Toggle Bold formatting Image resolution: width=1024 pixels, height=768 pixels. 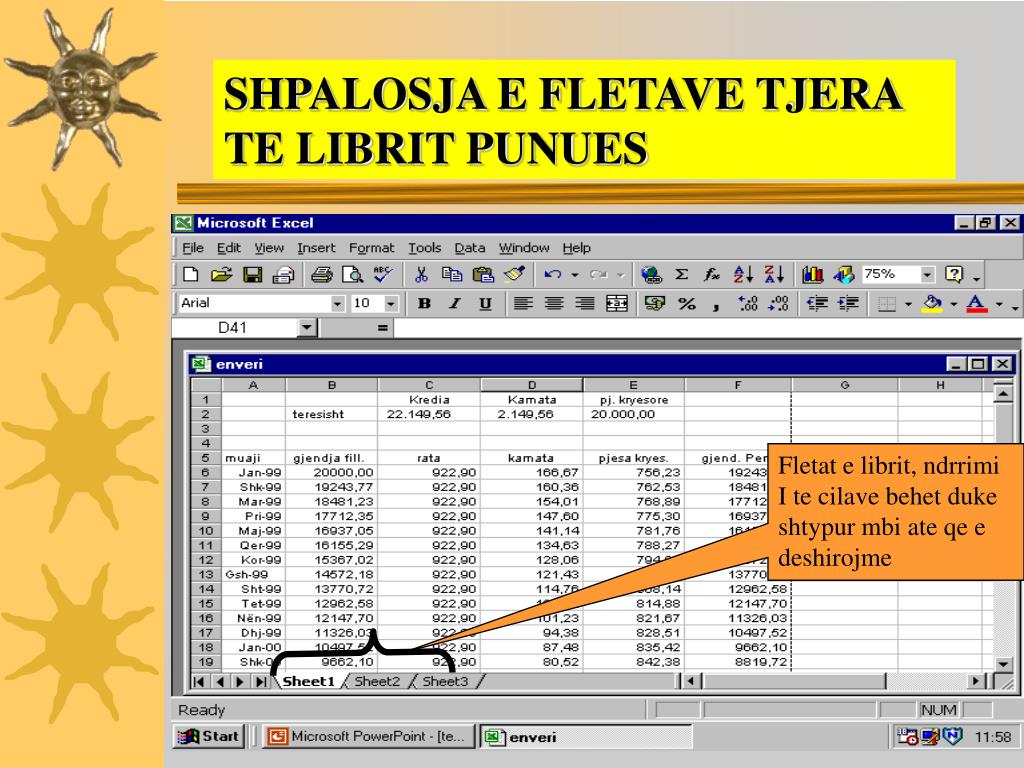(x=424, y=303)
